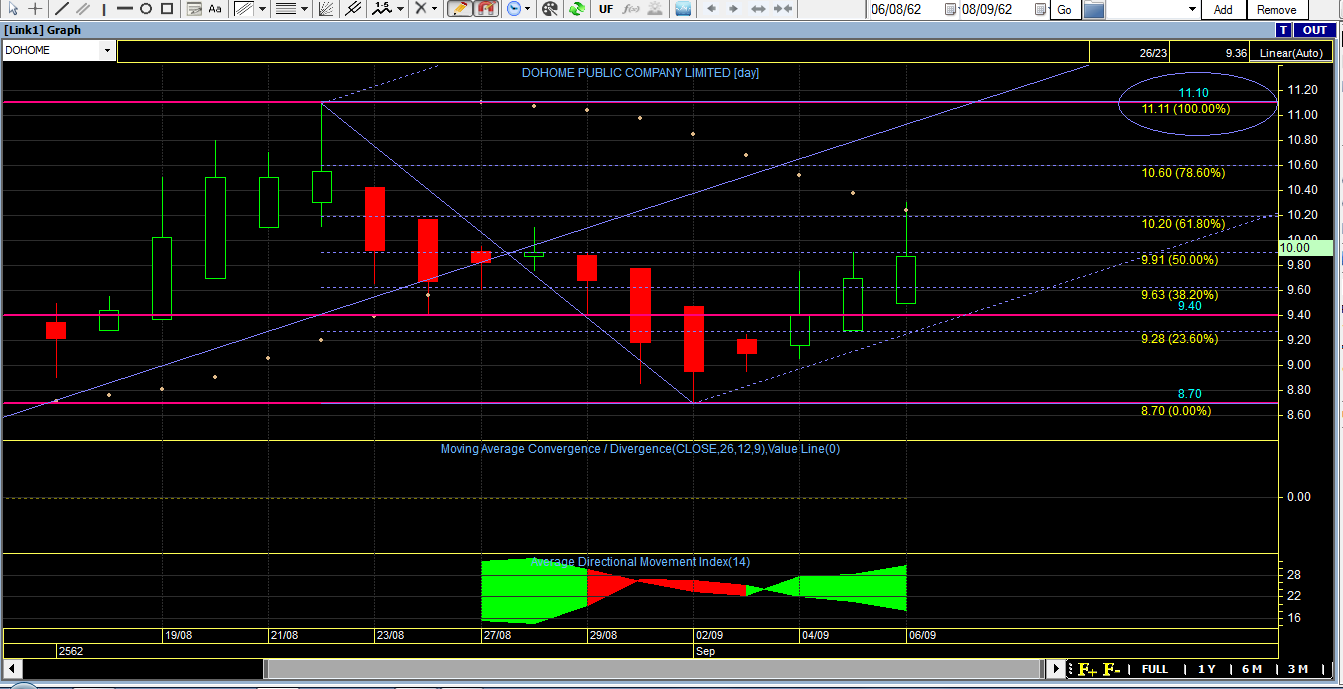1343x689 pixels.
Task: Select the parallel lines tool
Action: coord(83,9)
